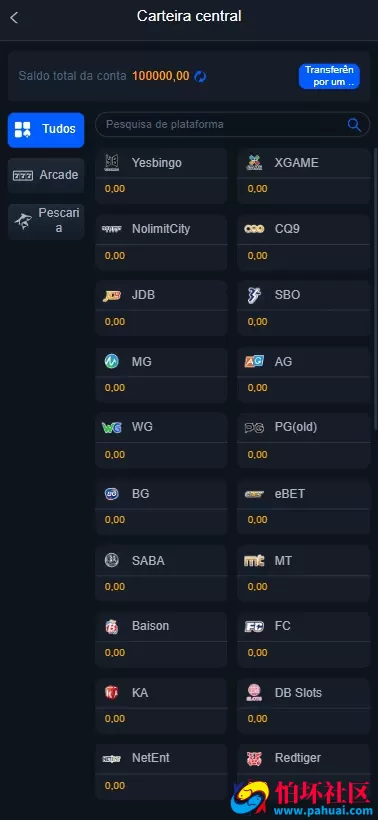This screenshot has width=378, height=820.
Task: Refresh the total account balance
Action: tap(200, 76)
